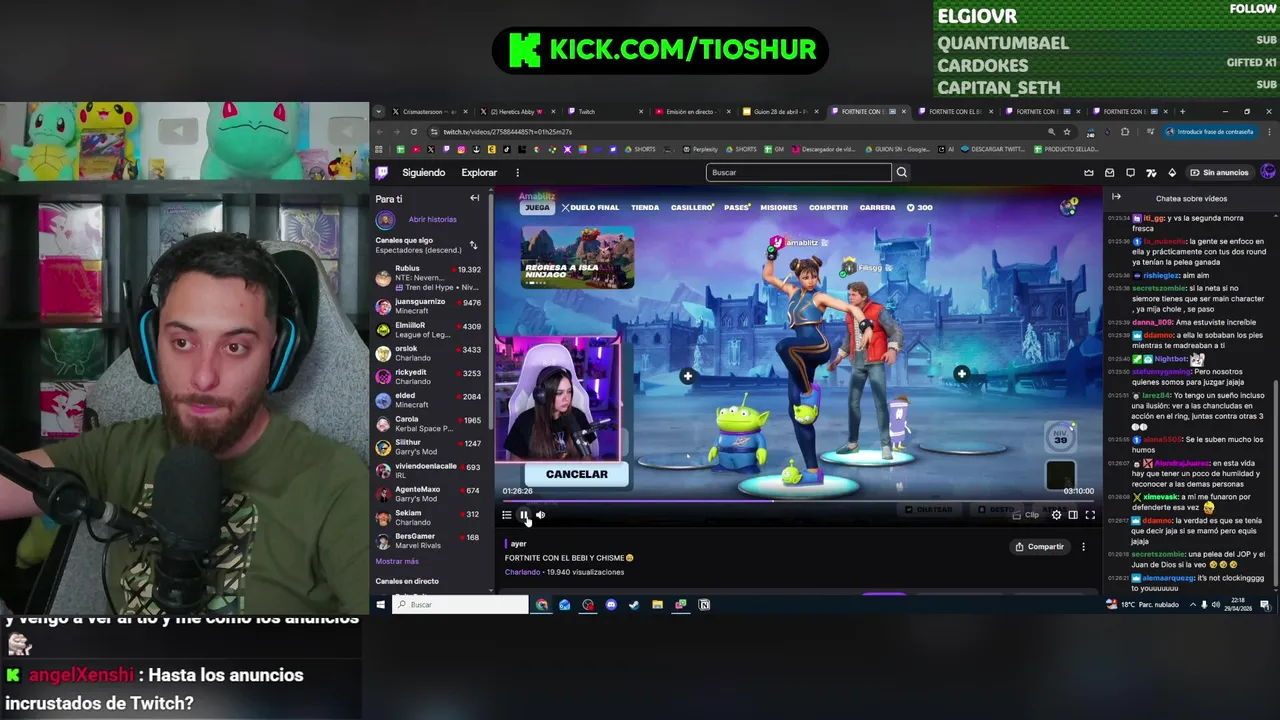Open the Twitch user avatar menu

(x=1268, y=172)
